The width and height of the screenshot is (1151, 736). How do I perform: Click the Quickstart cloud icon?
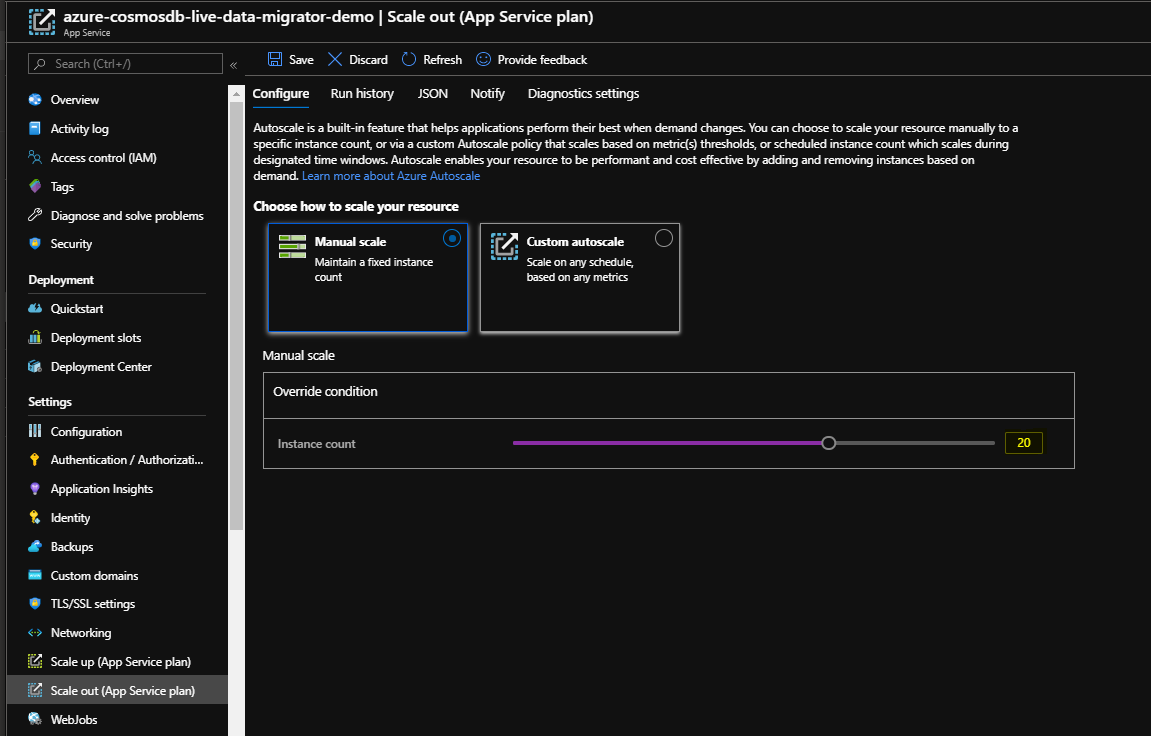coord(35,308)
